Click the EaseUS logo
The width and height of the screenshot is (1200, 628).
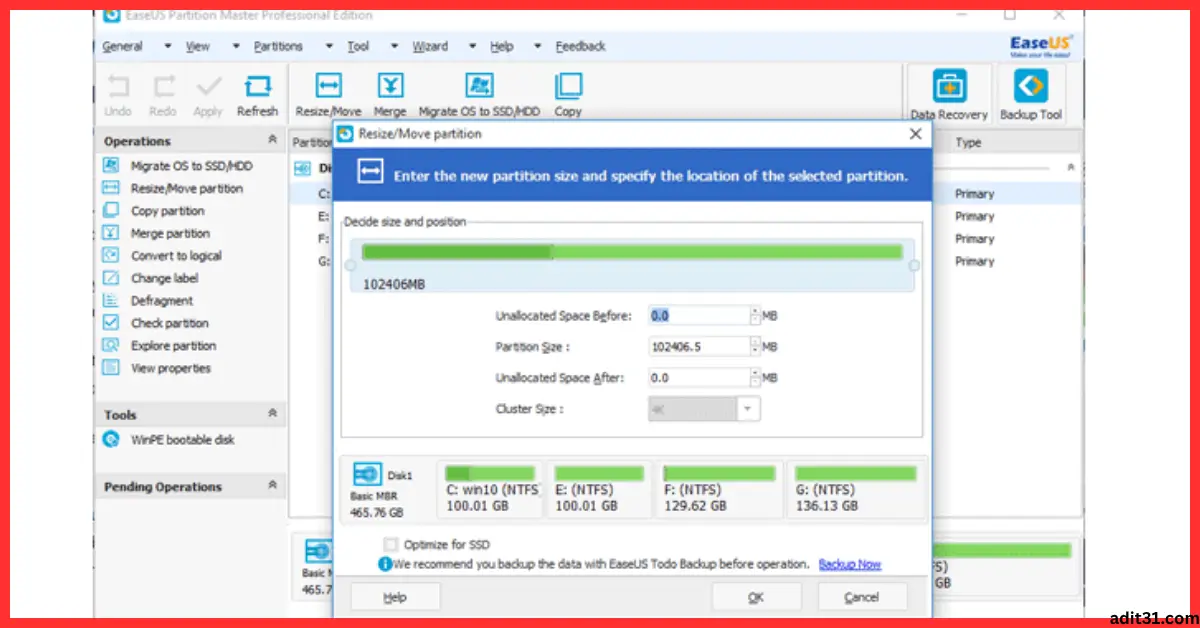coord(1040,45)
